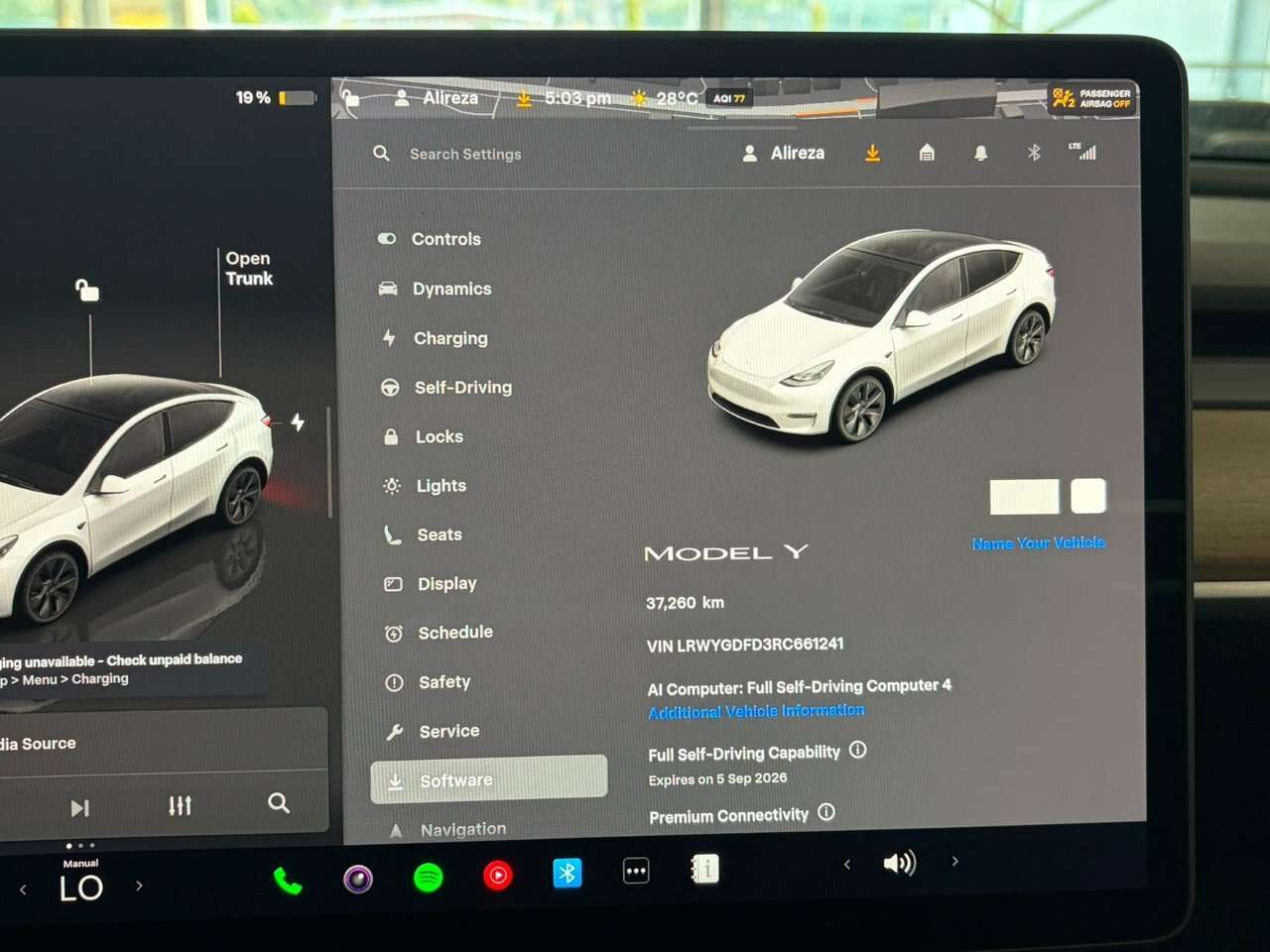Tap the charge port lightning bolt icon
This screenshot has width=1270, height=952.
coord(298,422)
